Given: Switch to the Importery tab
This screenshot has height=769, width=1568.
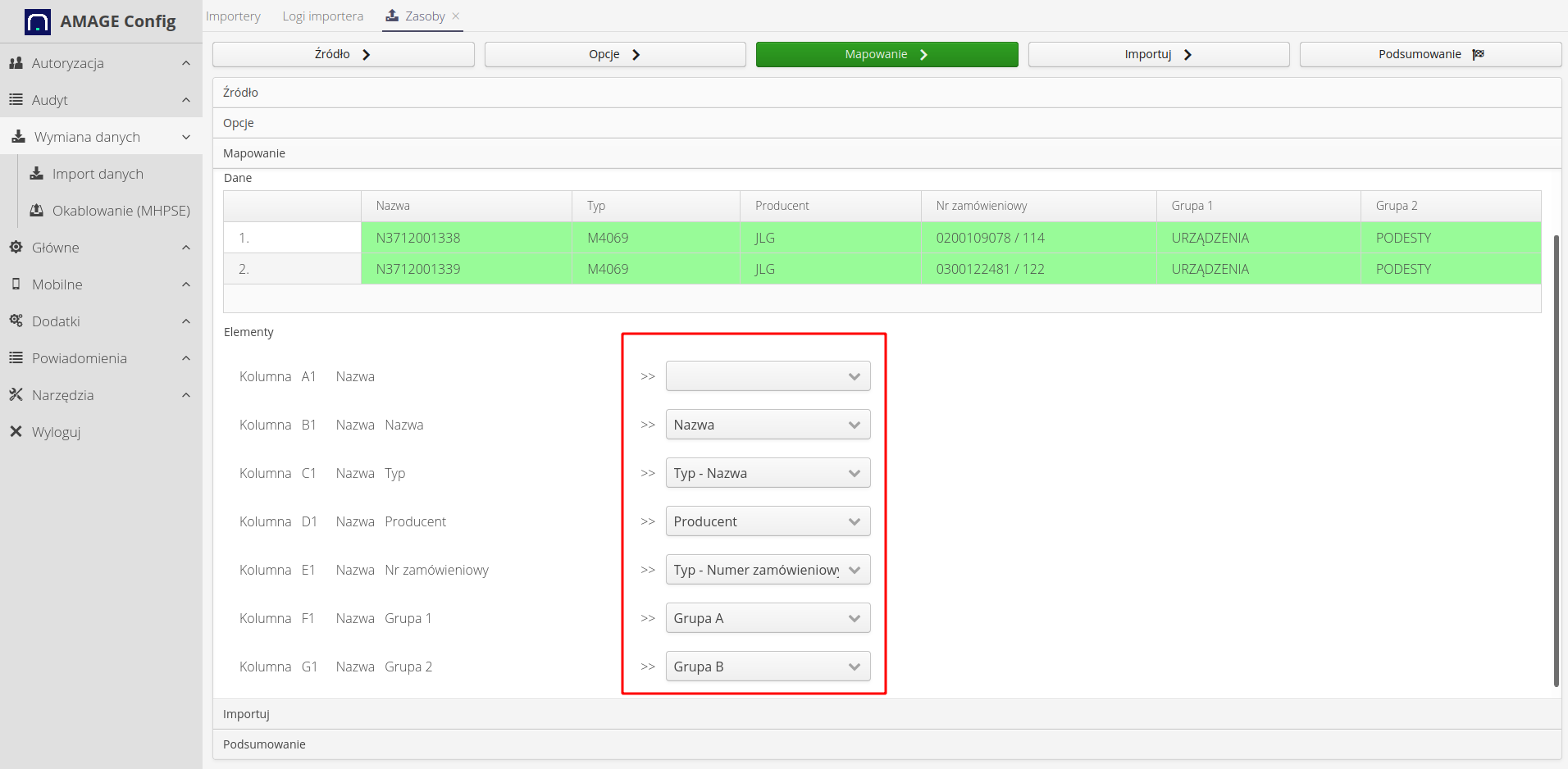Looking at the screenshot, I should pos(233,16).
